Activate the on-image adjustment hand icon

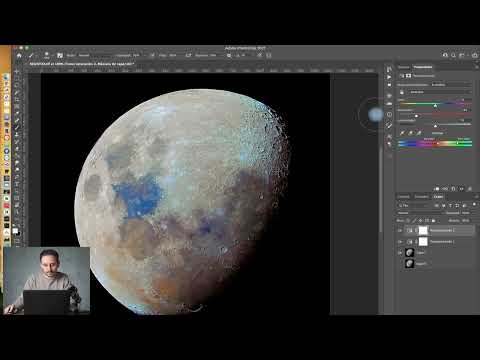click(402, 92)
